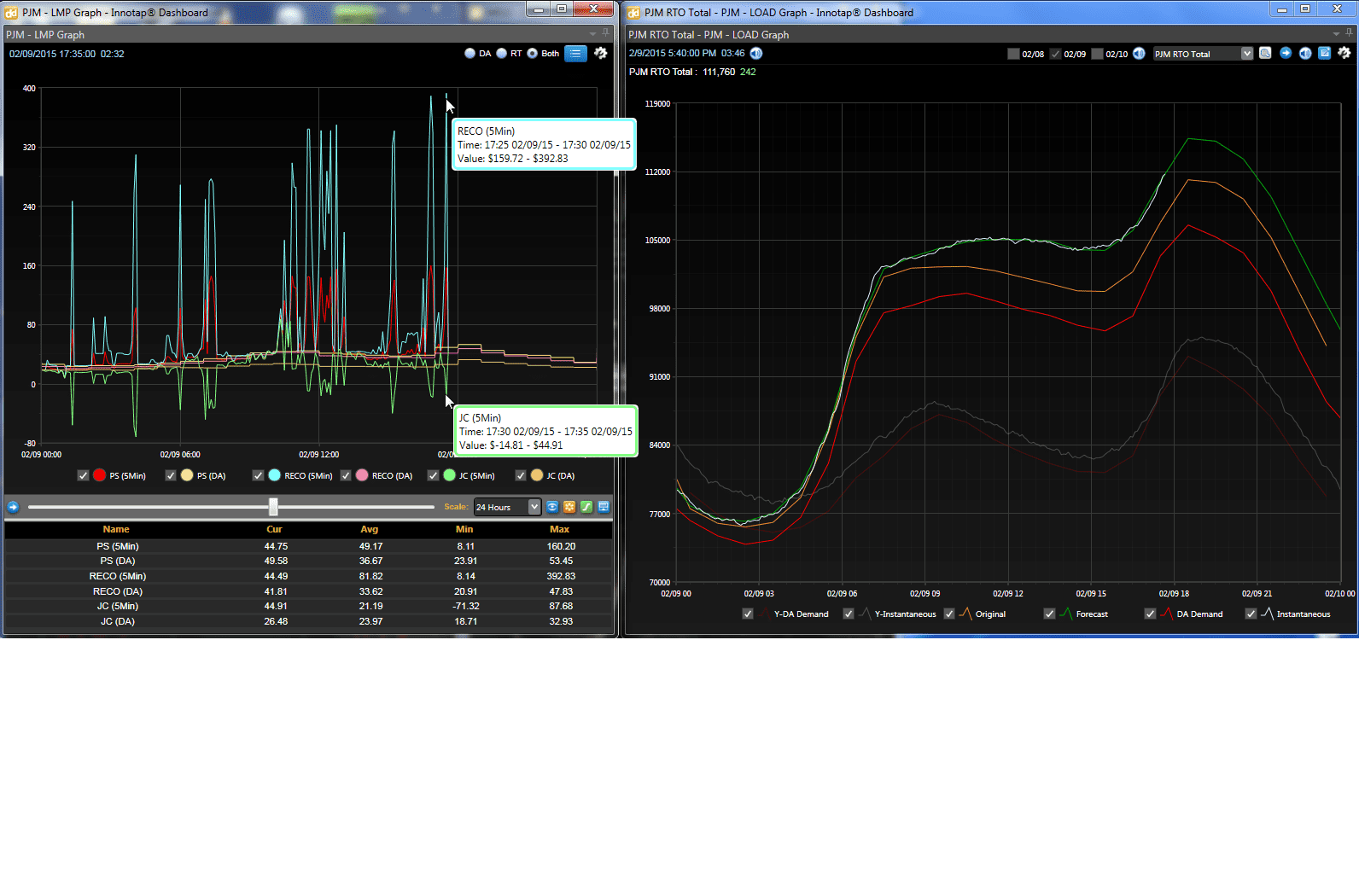Viewport: 1359px width, 896px height.
Task: Select the Both radio button
Action: [533, 53]
